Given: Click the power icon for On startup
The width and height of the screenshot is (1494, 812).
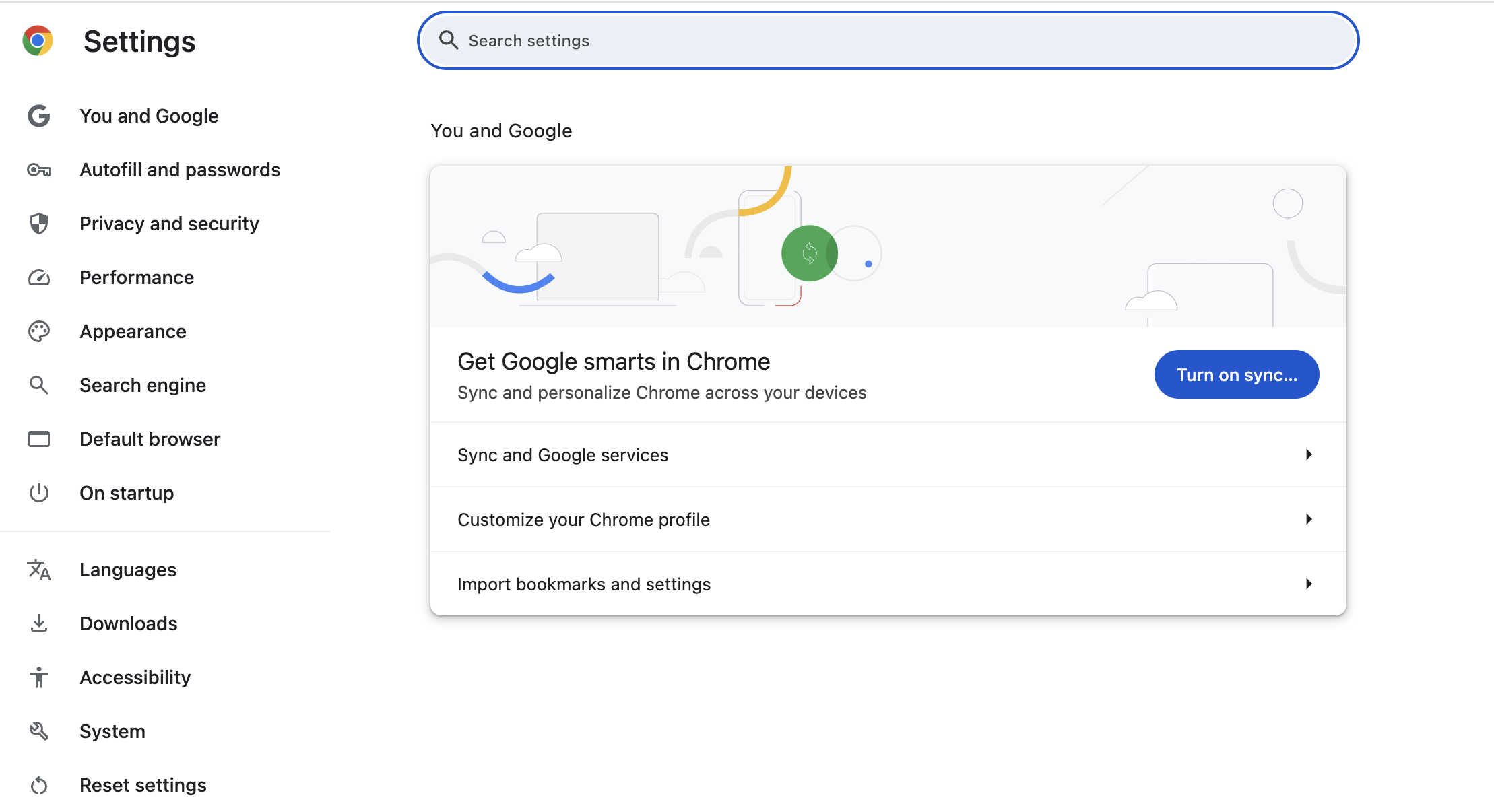Looking at the screenshot, I should [x=39, y=493].
